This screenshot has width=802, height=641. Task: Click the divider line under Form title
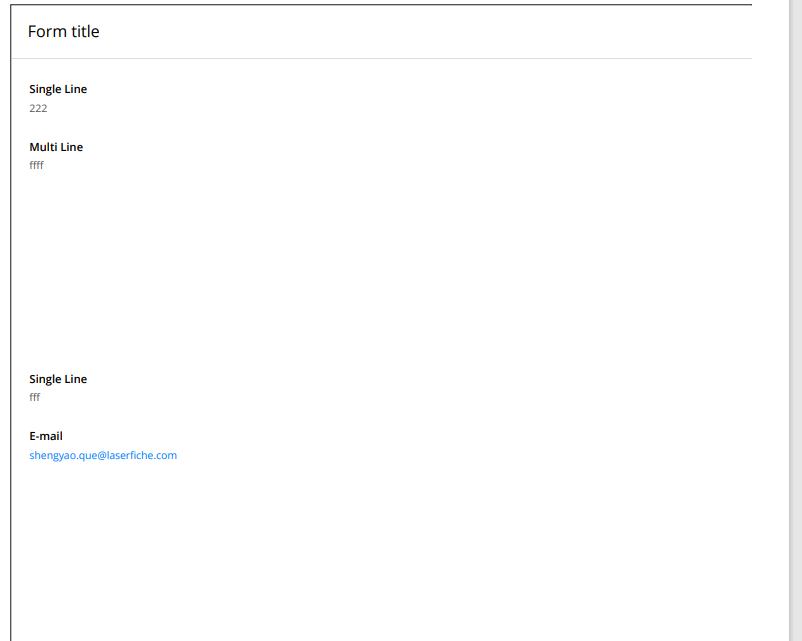(x=382, y=58)
